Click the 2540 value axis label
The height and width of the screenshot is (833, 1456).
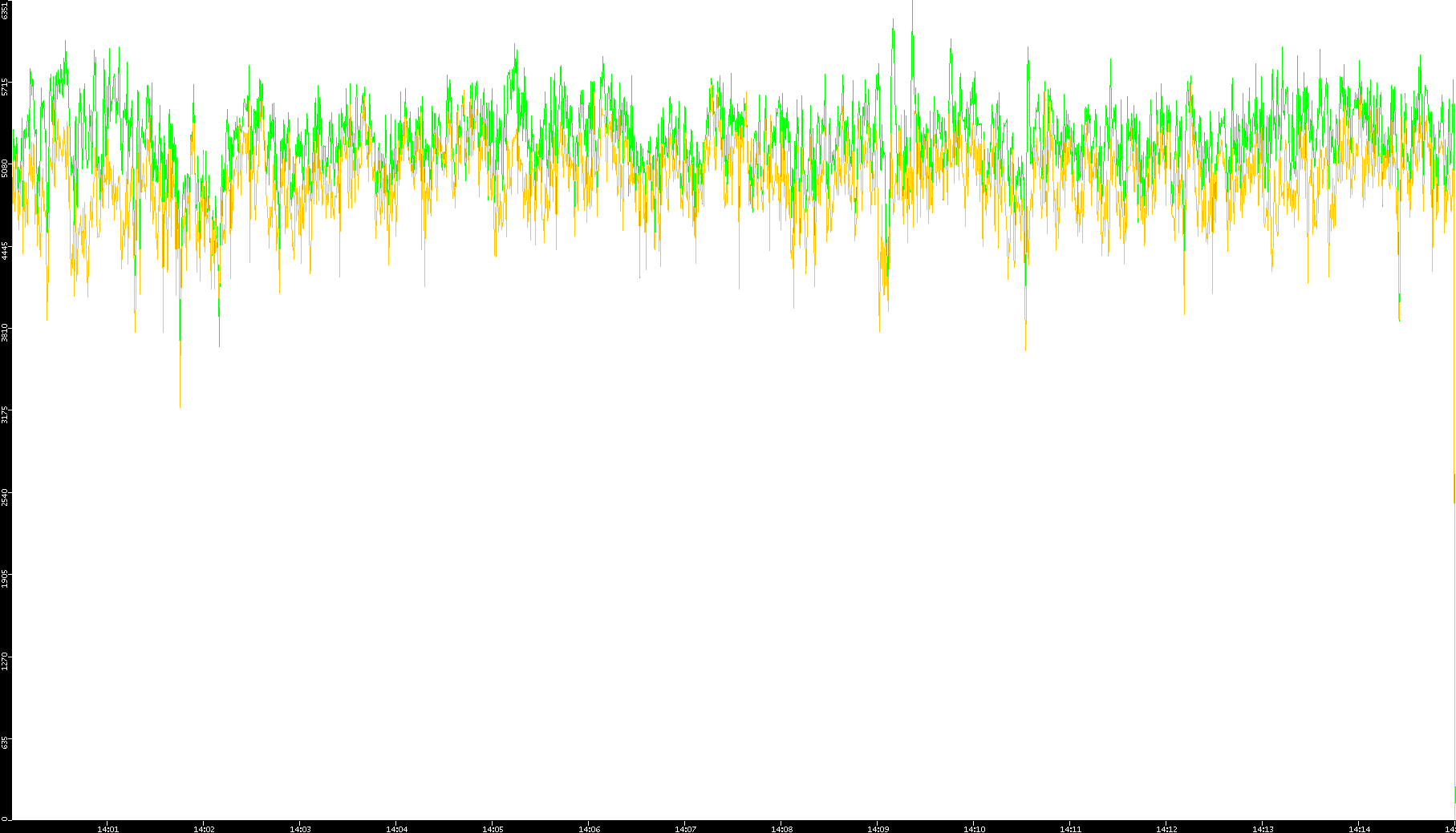(5, 496)
